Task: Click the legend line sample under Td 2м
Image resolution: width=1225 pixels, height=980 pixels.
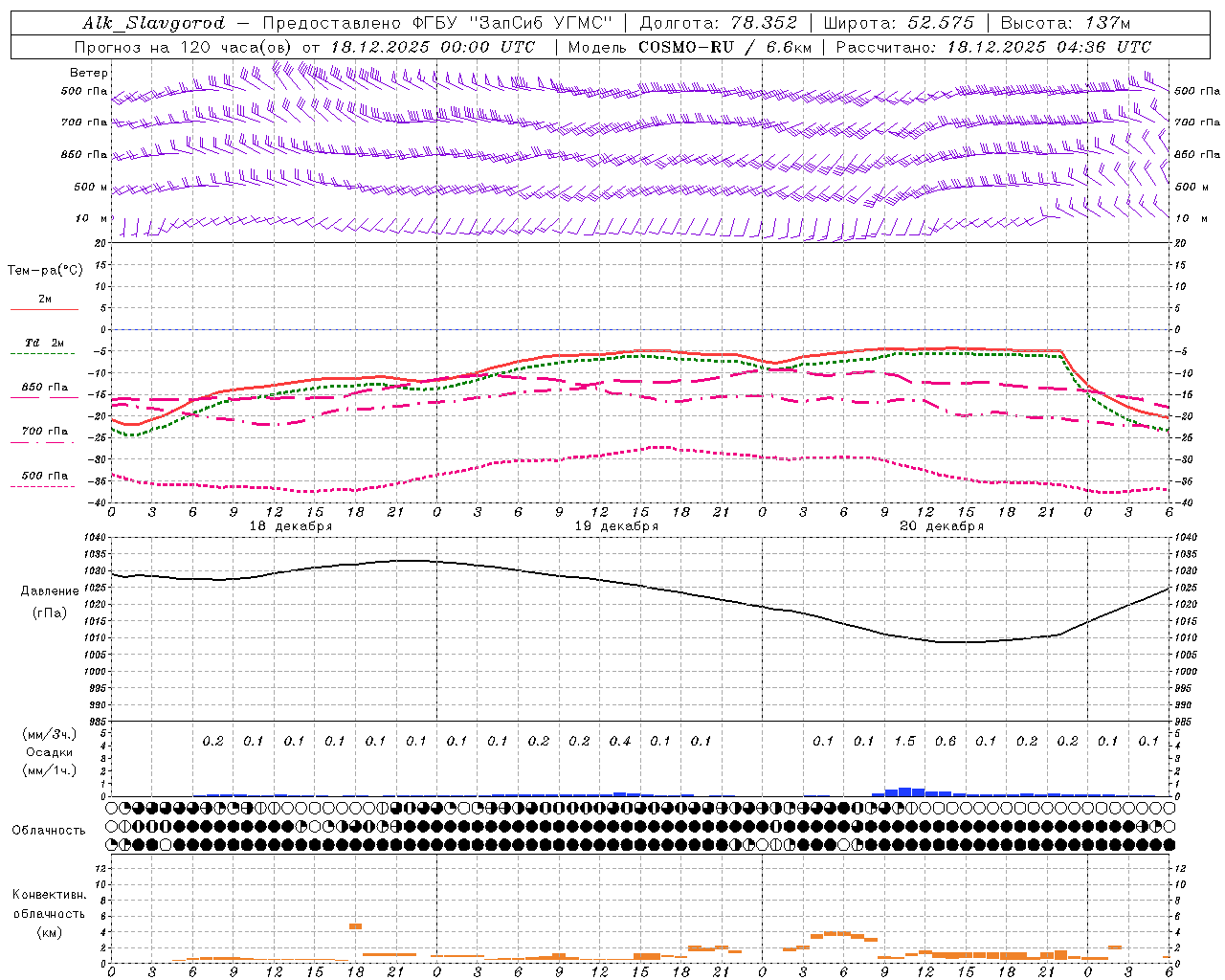Action: (43, 354)
